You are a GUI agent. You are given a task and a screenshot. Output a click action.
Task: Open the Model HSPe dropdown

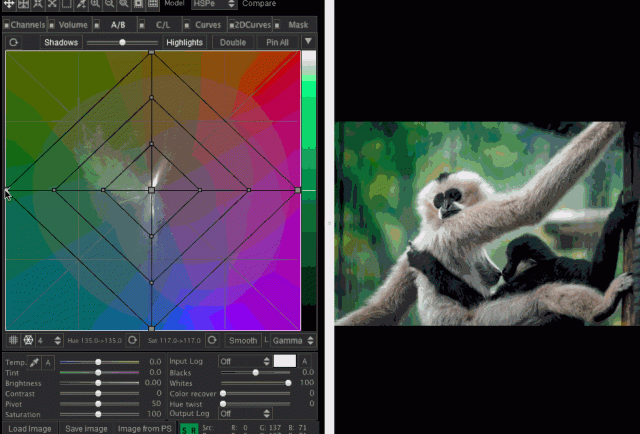coord(214,4)
